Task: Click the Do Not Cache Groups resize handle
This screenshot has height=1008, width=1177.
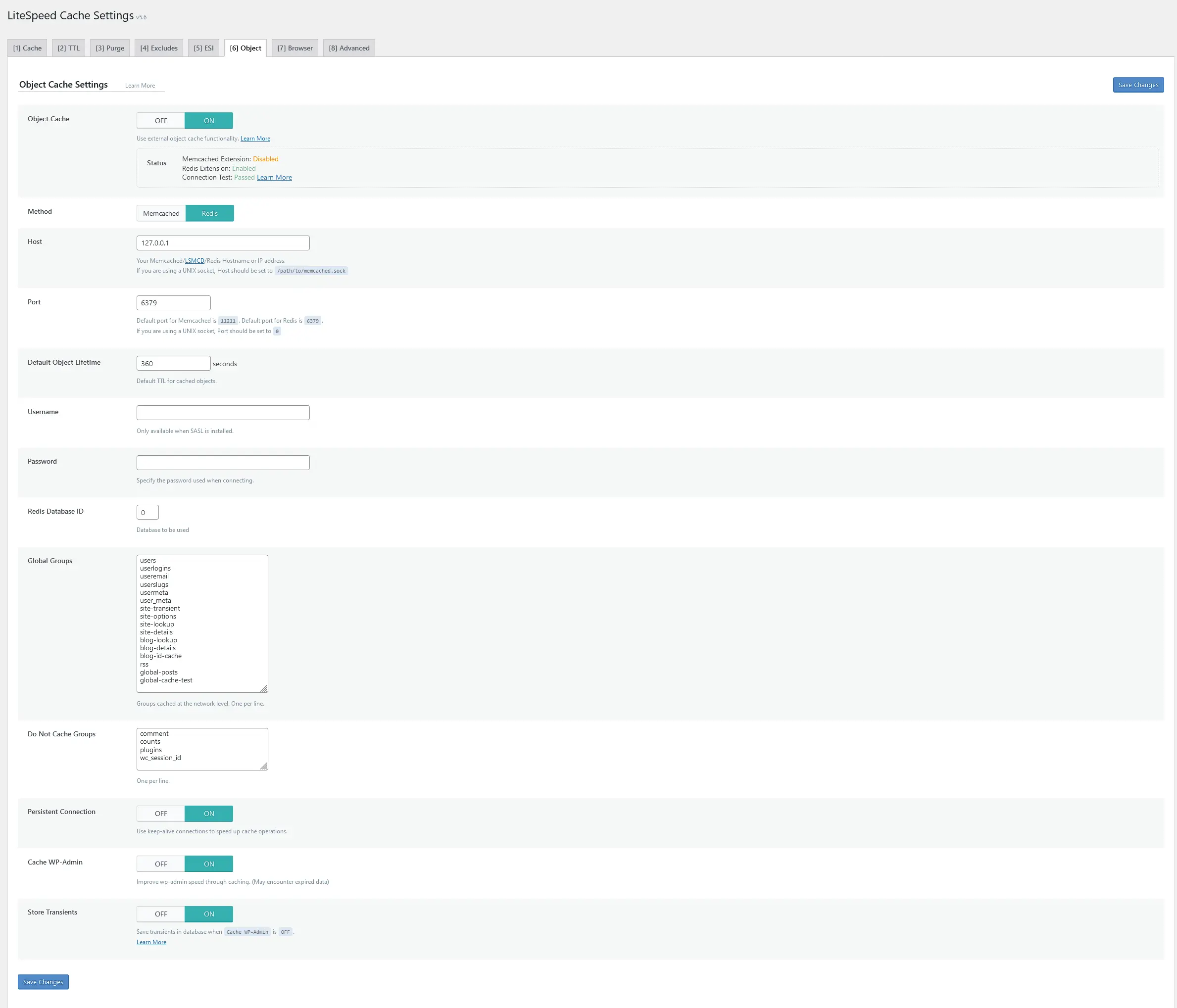Action: point(264,767)
